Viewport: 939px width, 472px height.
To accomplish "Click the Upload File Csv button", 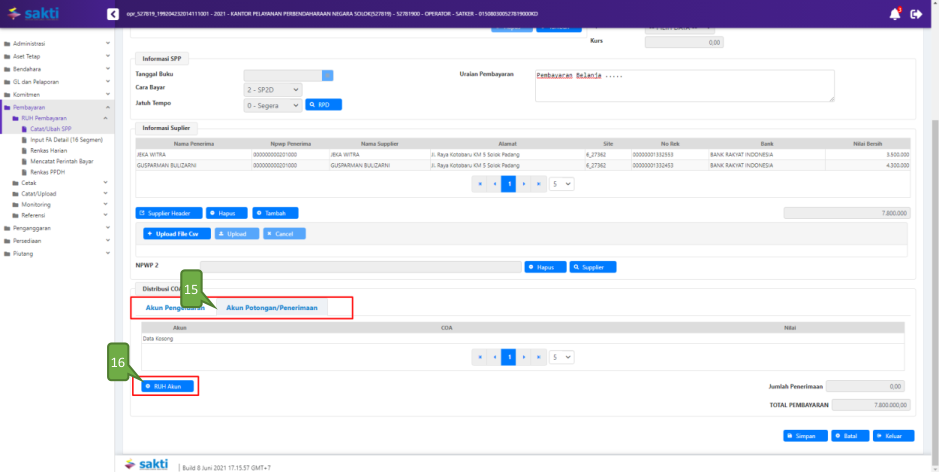I will pos(177,233).
